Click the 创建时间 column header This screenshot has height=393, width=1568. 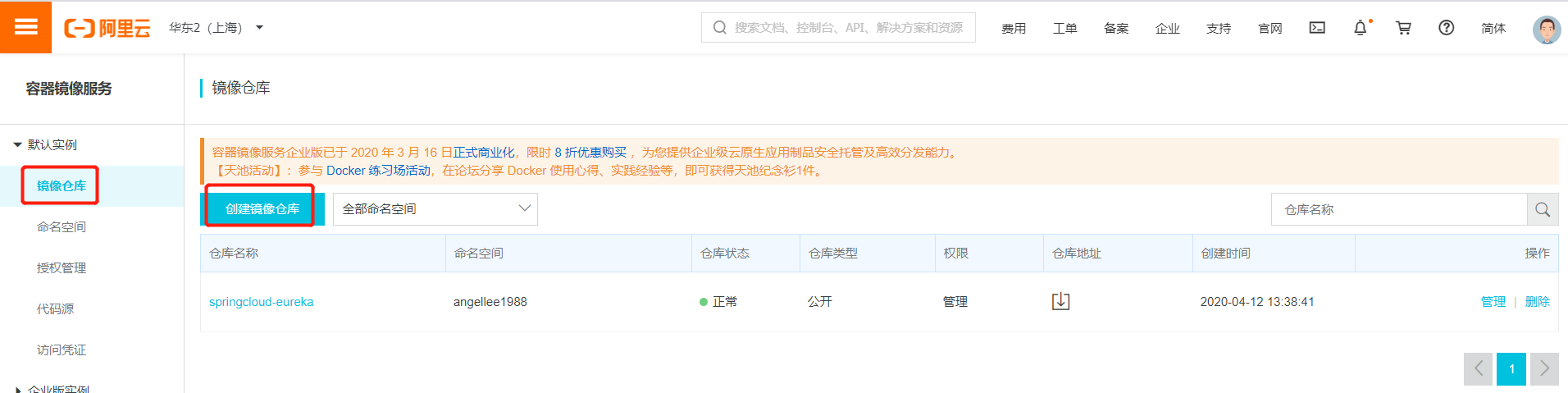(x=1226, y=254)
